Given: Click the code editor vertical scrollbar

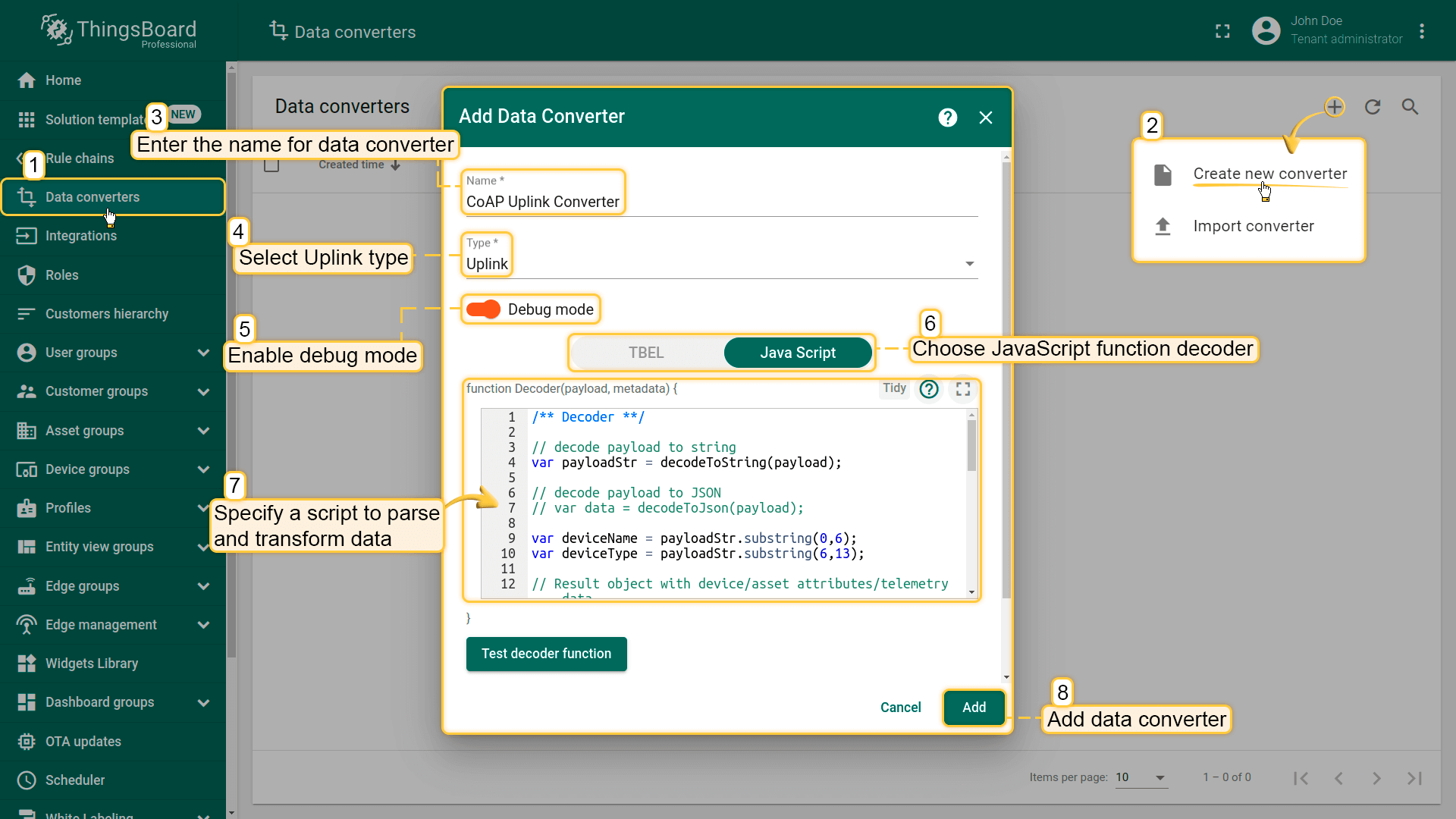Looking at the screenshot, I should (x=971, y=447).
